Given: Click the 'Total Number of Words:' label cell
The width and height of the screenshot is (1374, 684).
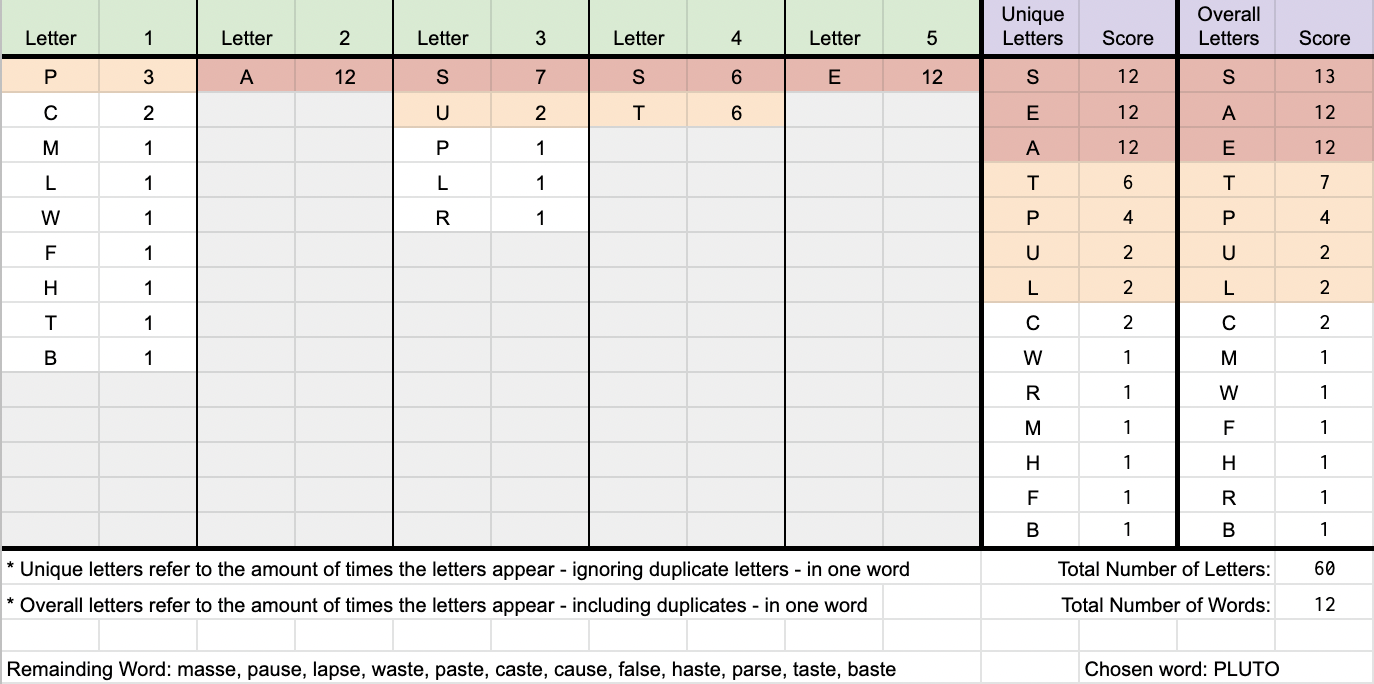Looking at the screenshot, I should (x=1165, y=604).
